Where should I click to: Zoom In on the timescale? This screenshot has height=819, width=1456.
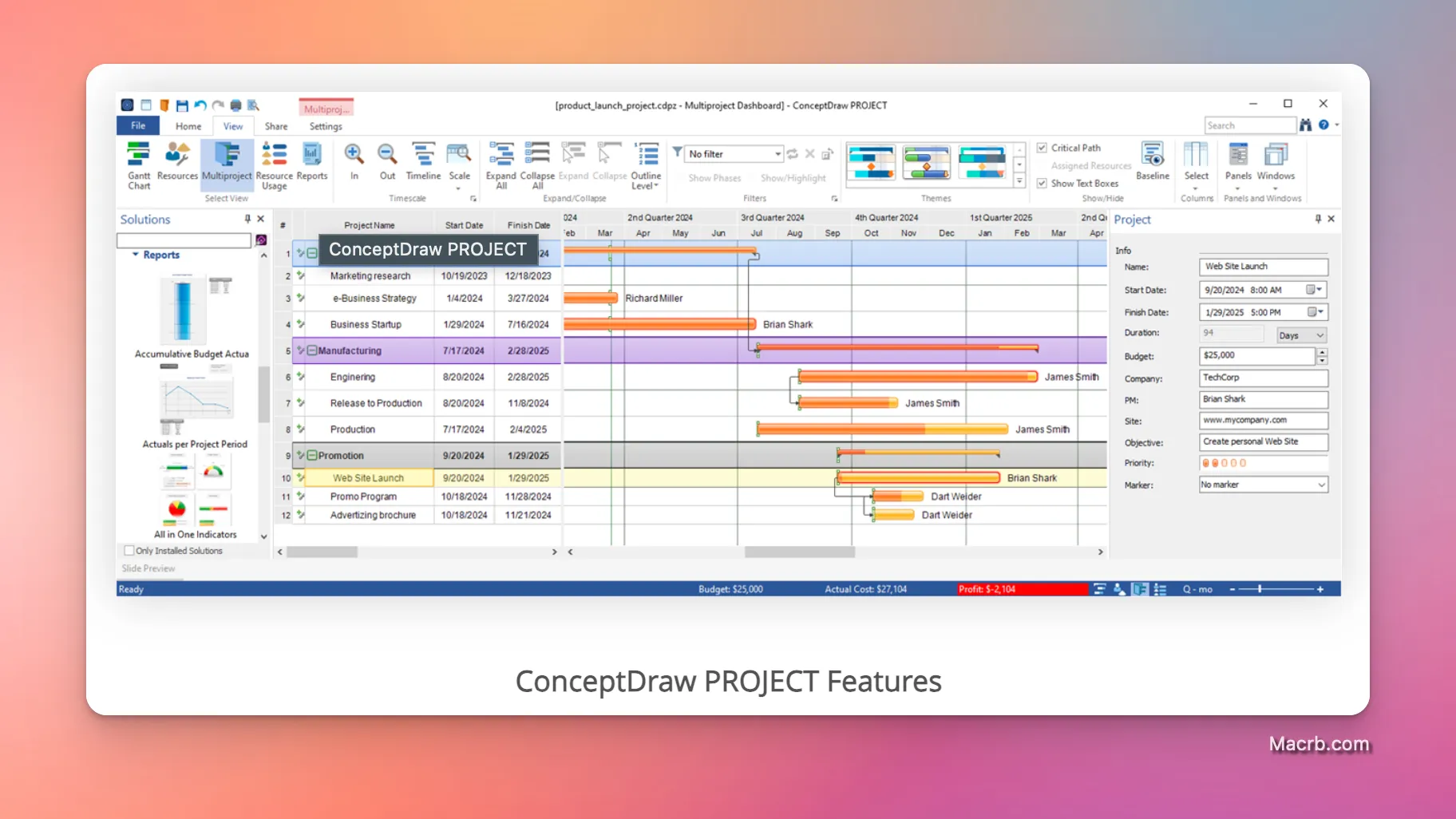354,162
